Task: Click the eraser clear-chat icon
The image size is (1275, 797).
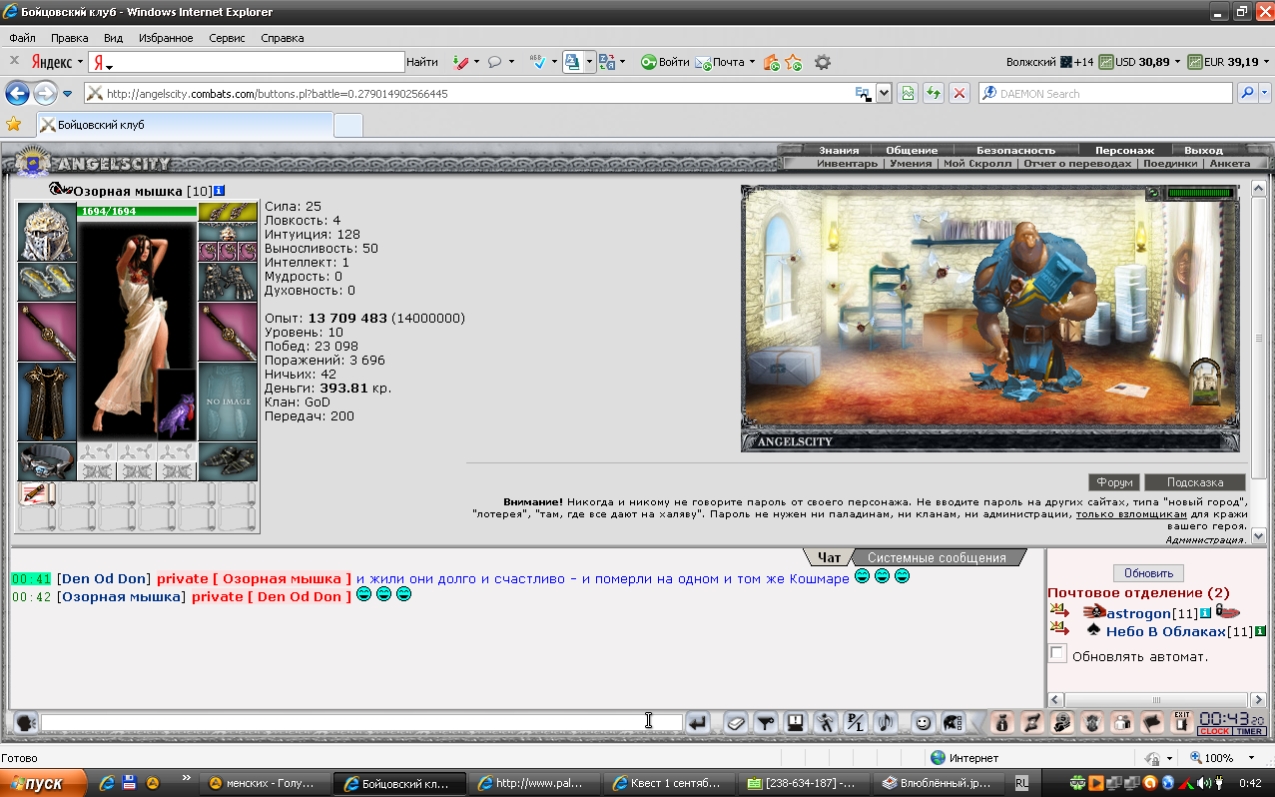Action: point(736,722)
